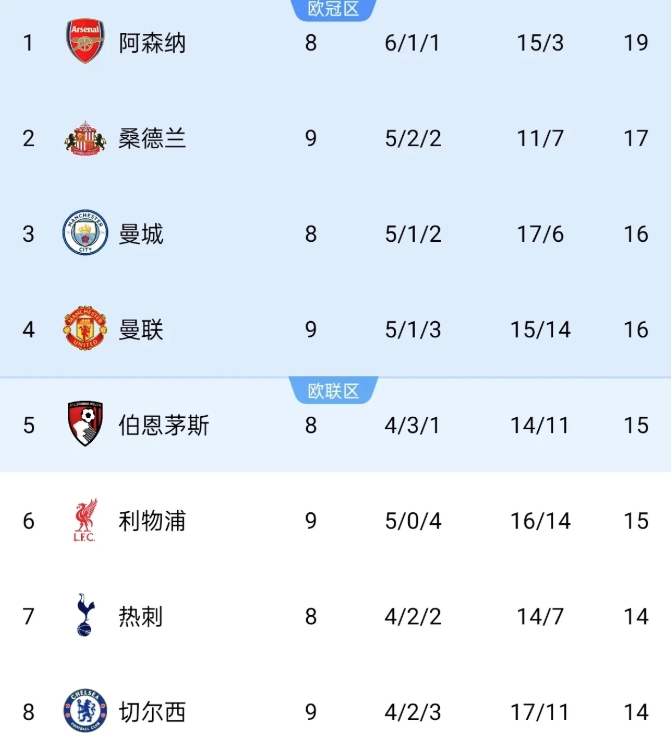
Task: Click the Arsenal club crest
Action: tap(85, 43)
